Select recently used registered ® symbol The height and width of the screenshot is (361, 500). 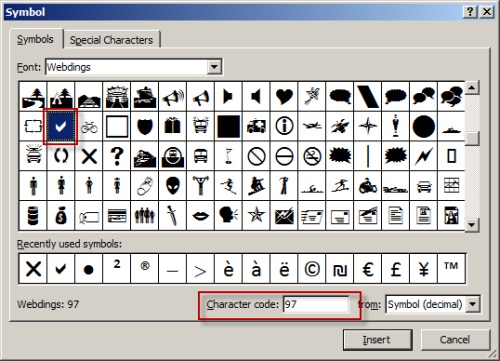click(x=145, y=269)
